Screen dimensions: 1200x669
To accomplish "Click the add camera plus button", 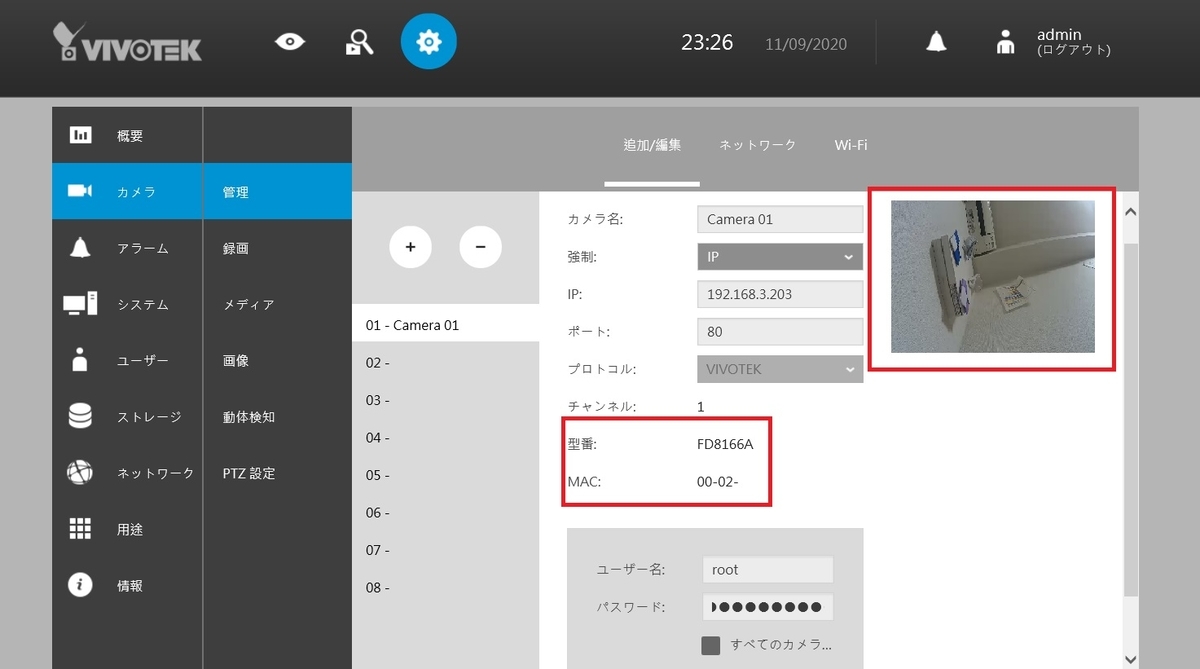I will click(x=410, y=246).
